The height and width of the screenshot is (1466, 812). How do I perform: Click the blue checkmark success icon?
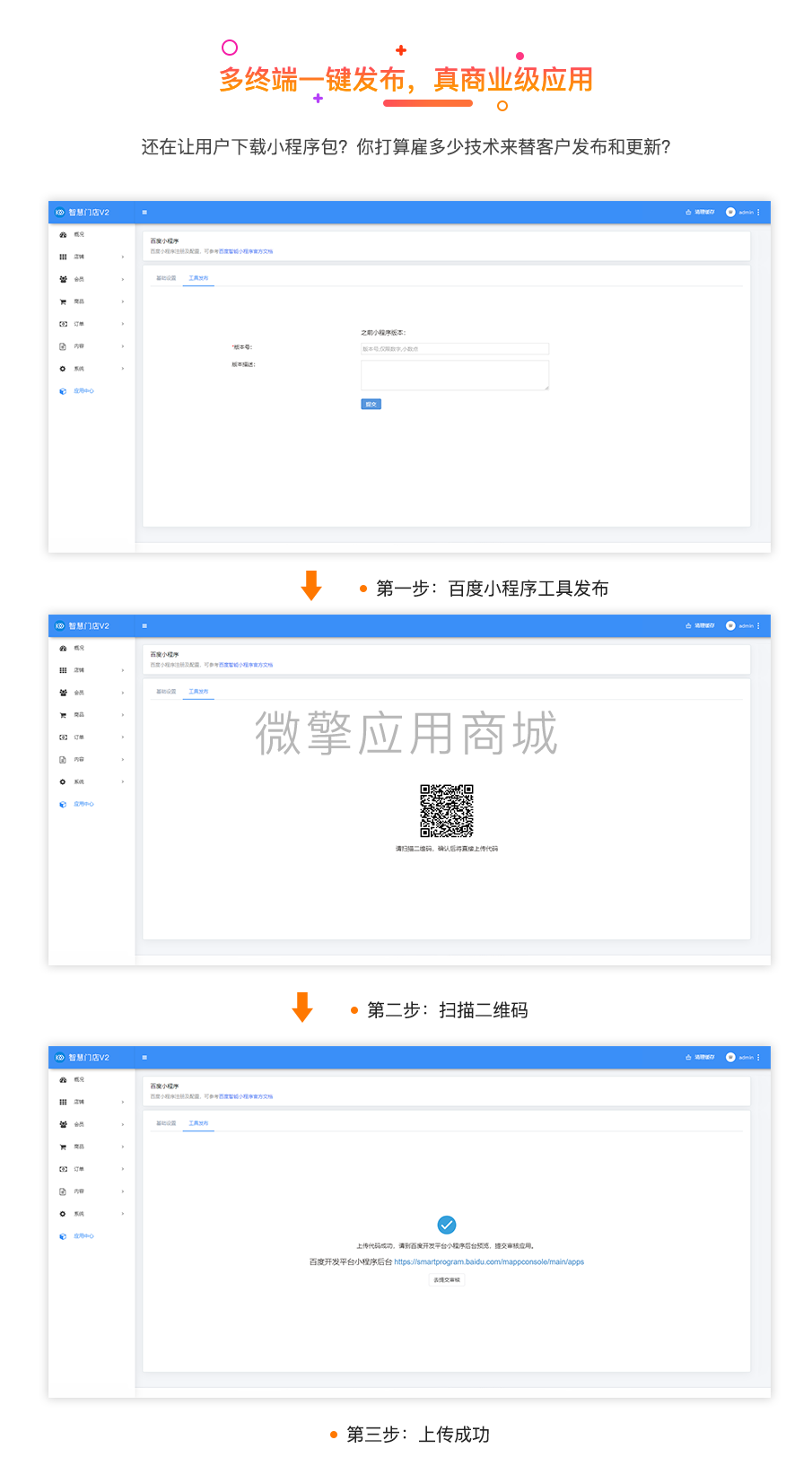point(447,1225)
